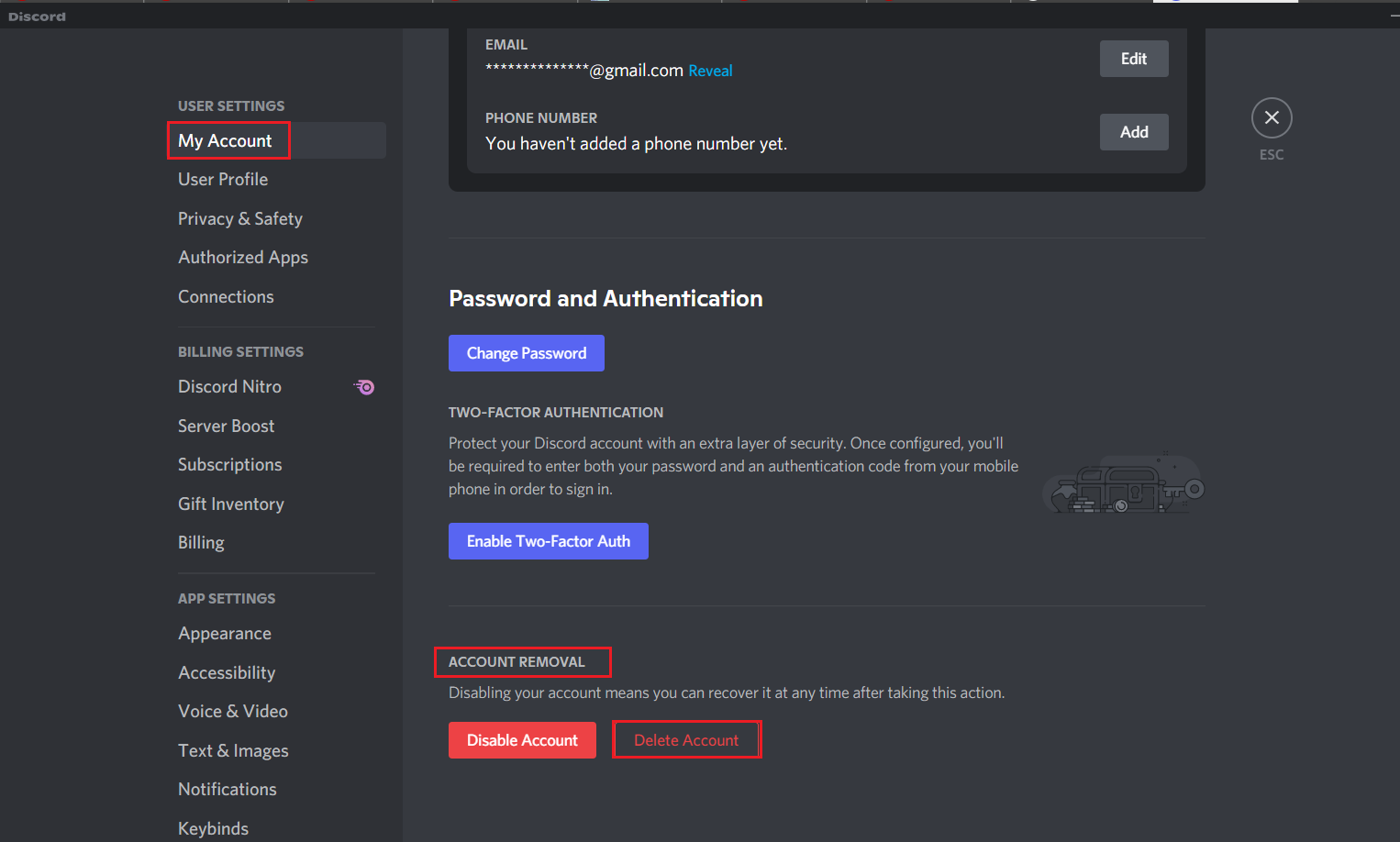The height and width of the screenshot is (842, 1400).
Task: Click the Change Password button
Action: click(x=527, y=353)
